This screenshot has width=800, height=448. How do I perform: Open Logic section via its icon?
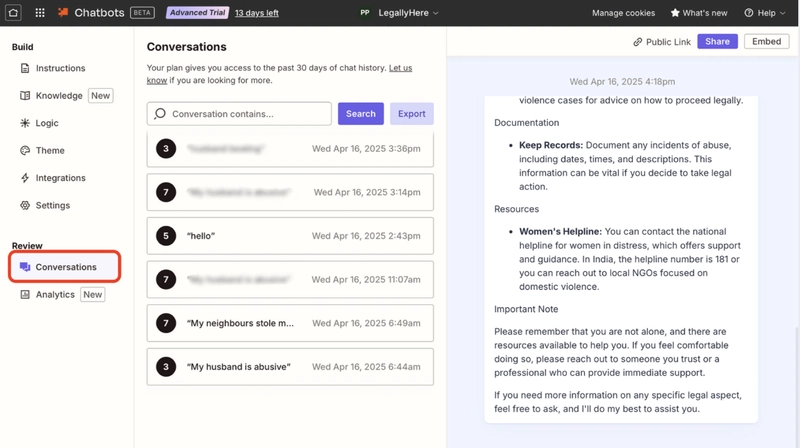(x=24, y=123)
